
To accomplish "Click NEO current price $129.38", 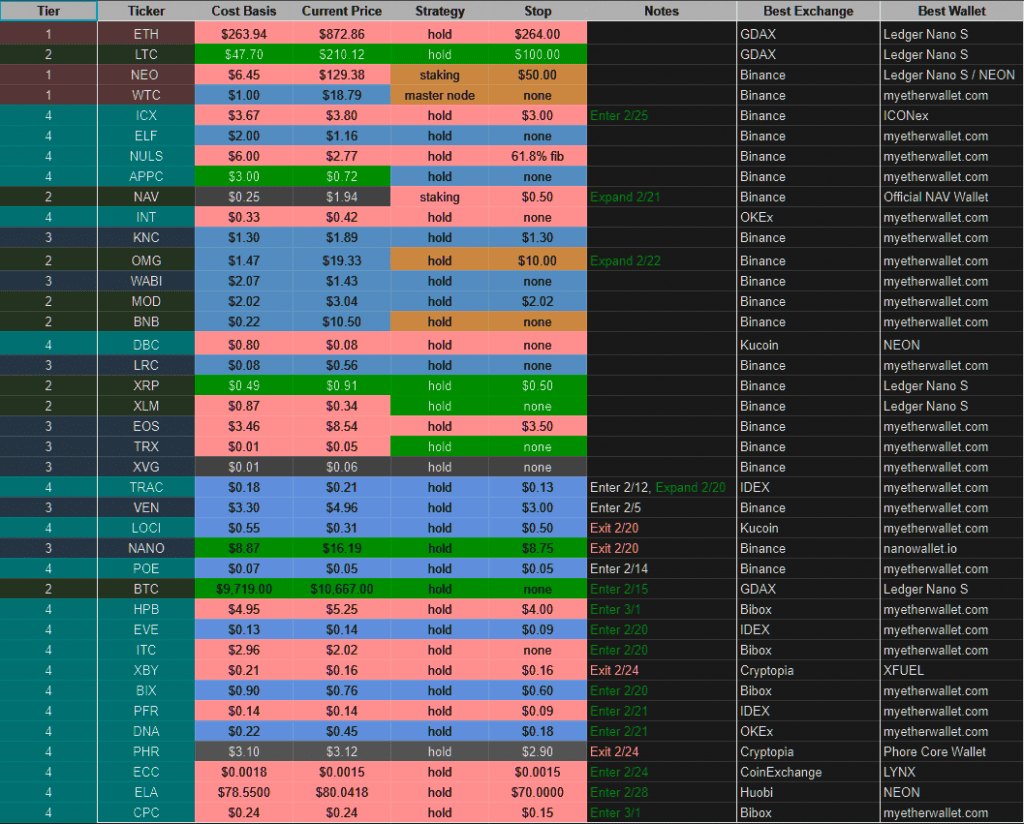I will point(342,75).
